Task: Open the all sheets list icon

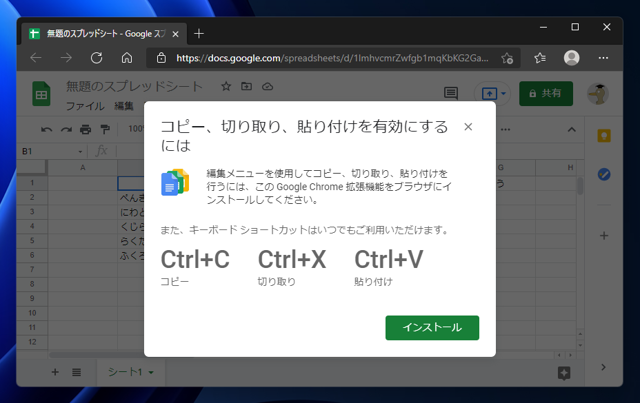Action: (76, 372)
